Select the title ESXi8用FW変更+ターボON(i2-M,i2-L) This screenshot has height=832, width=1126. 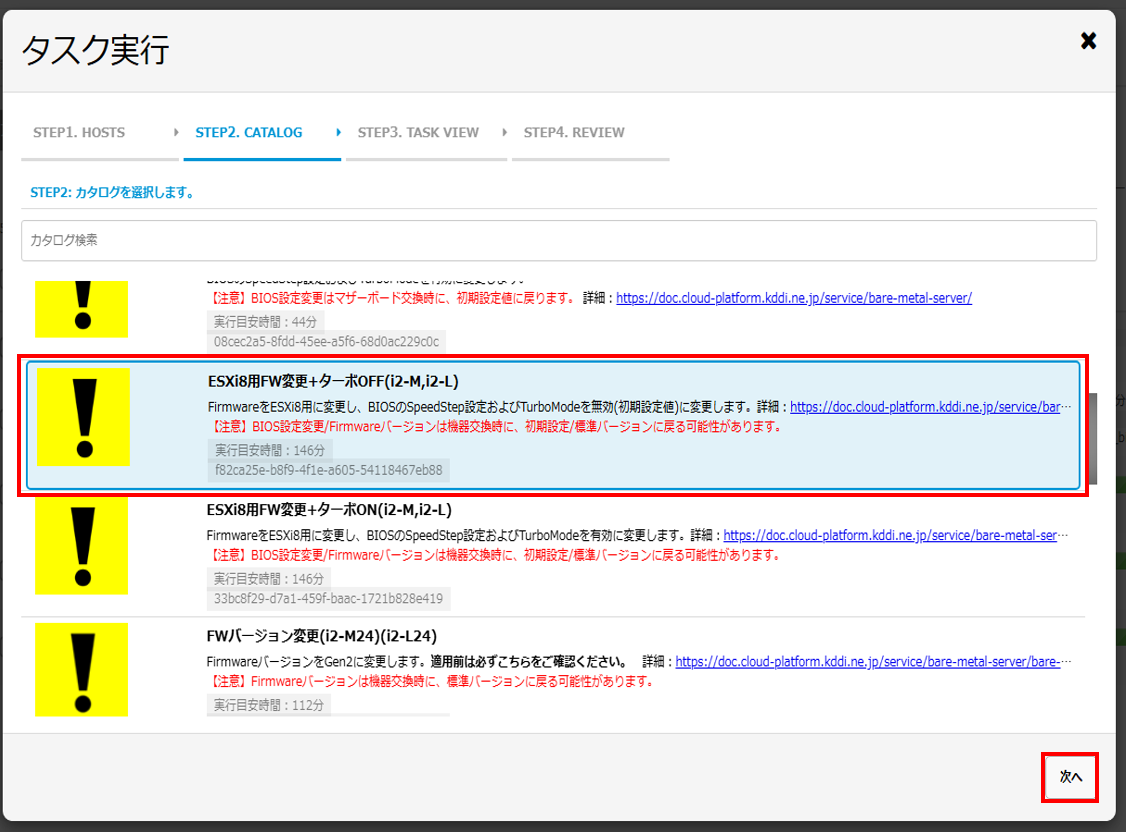click(329, 510)
